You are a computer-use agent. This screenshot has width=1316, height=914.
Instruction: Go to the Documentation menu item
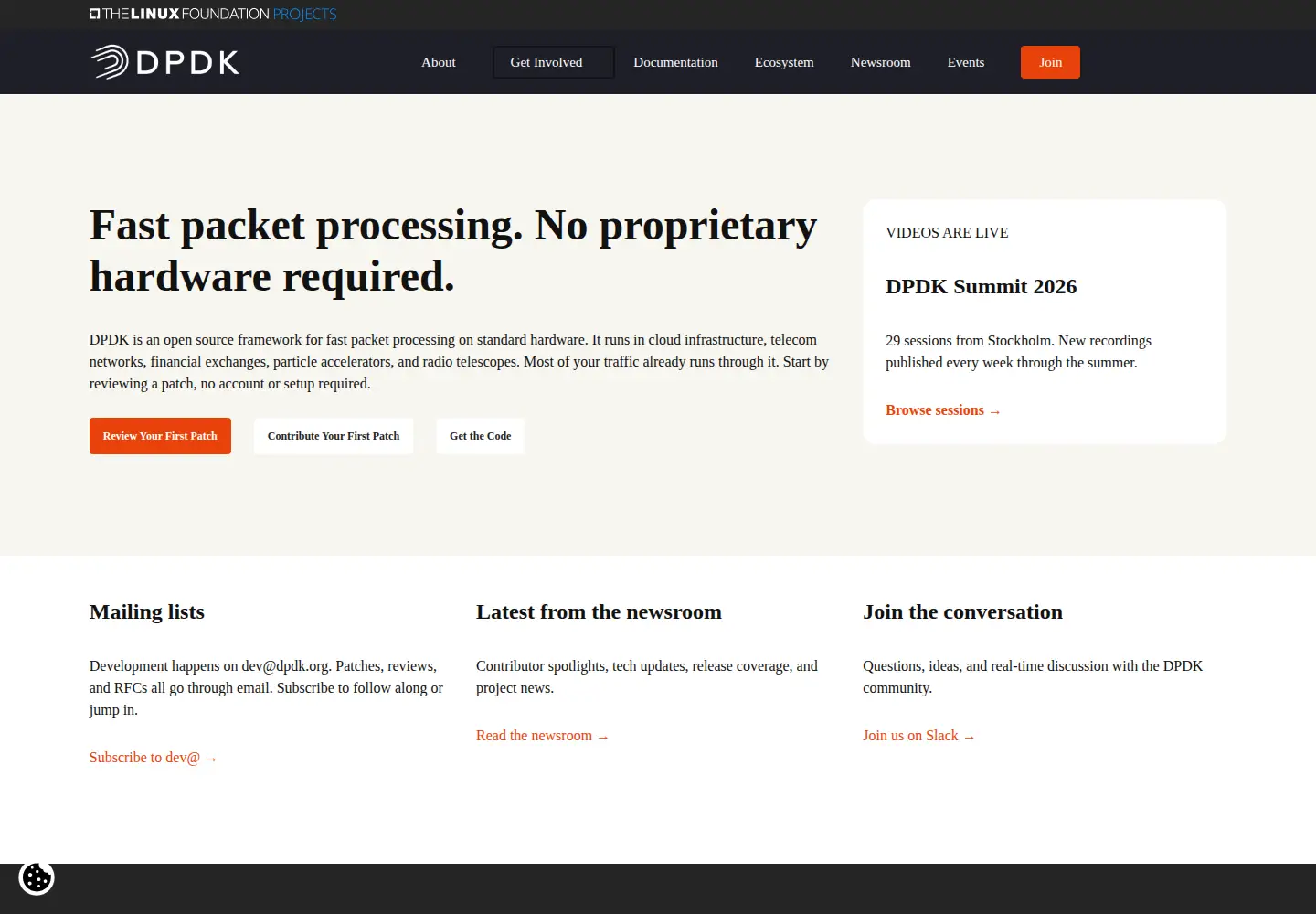[x=675, y=62]
